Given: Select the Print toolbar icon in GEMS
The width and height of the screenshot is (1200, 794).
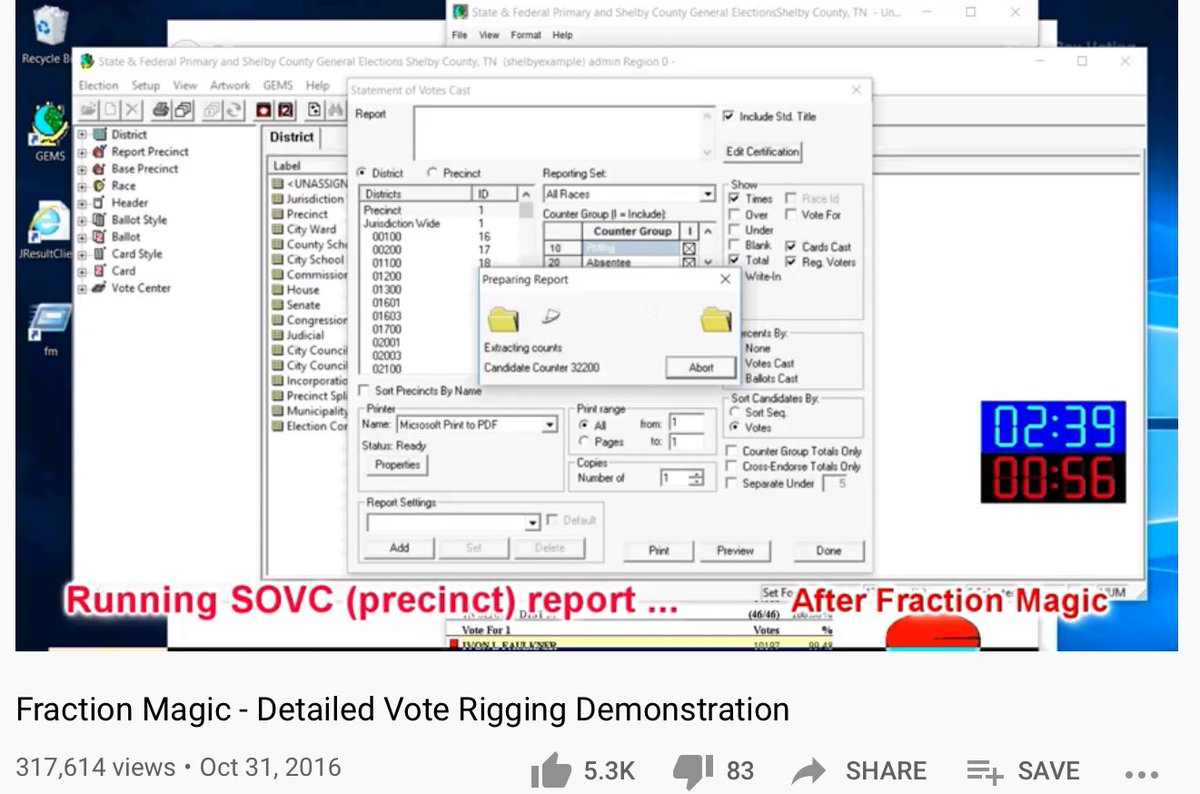Looking at the screenshot, I should [162, 110].
